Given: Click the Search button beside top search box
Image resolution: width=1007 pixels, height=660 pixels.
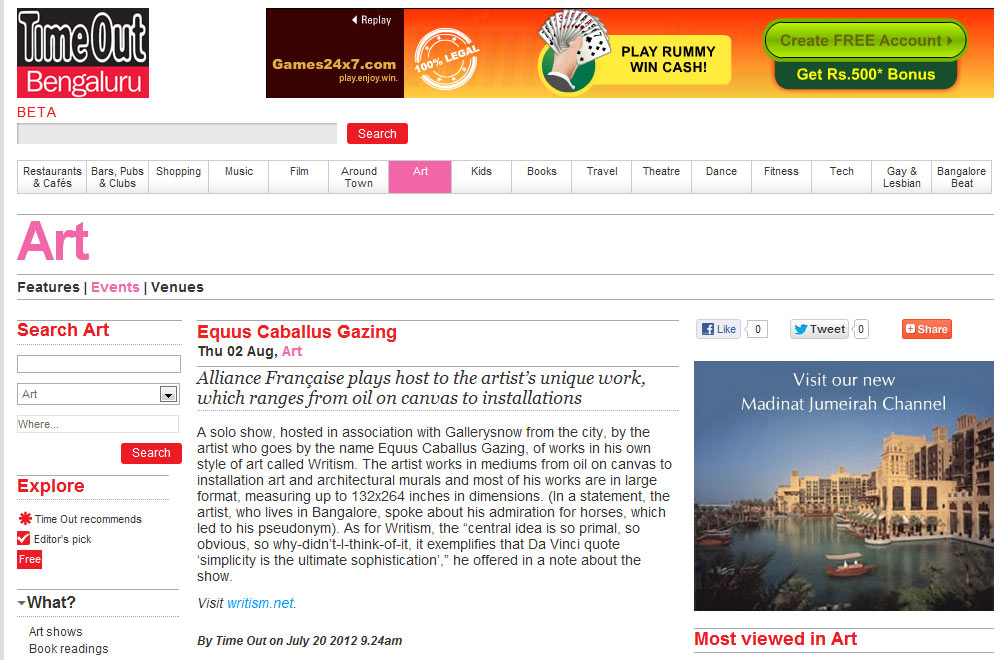Looking at the screenshot, I should coord(377,134).
